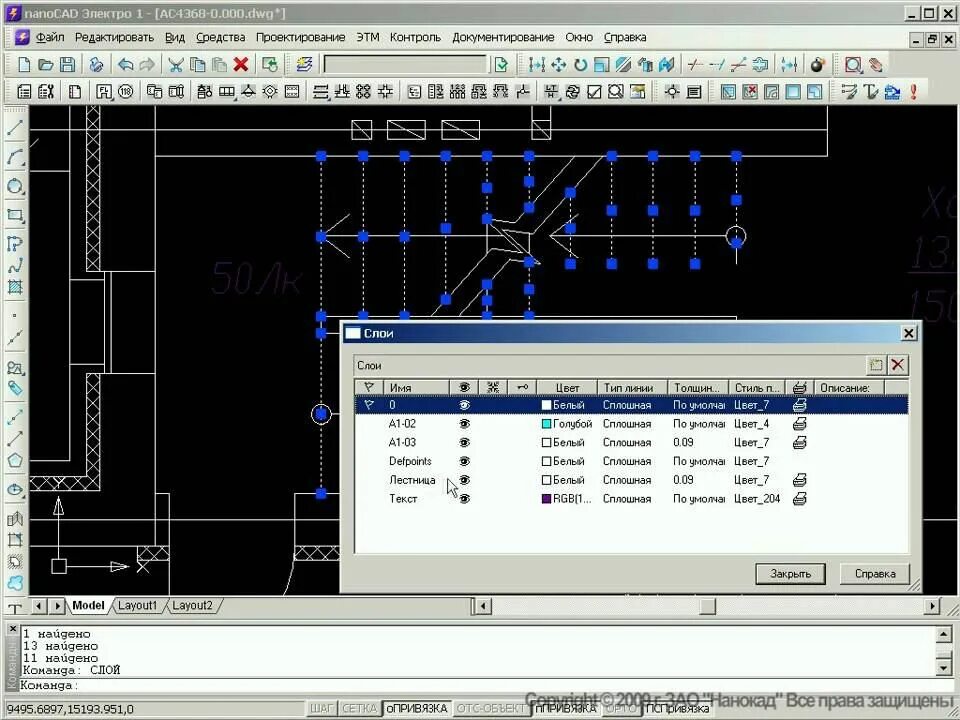Toggle visibility eye of layer 0
This screenshot has width=960, height=720.
[x=465, y=405]
